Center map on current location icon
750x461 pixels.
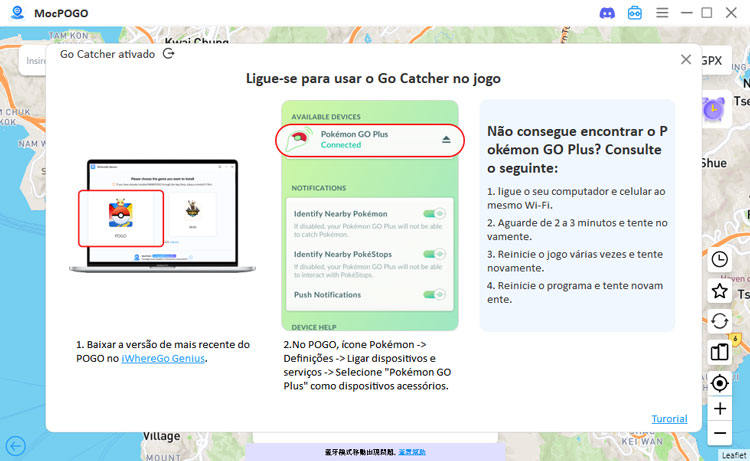click(x=719, y=383)
